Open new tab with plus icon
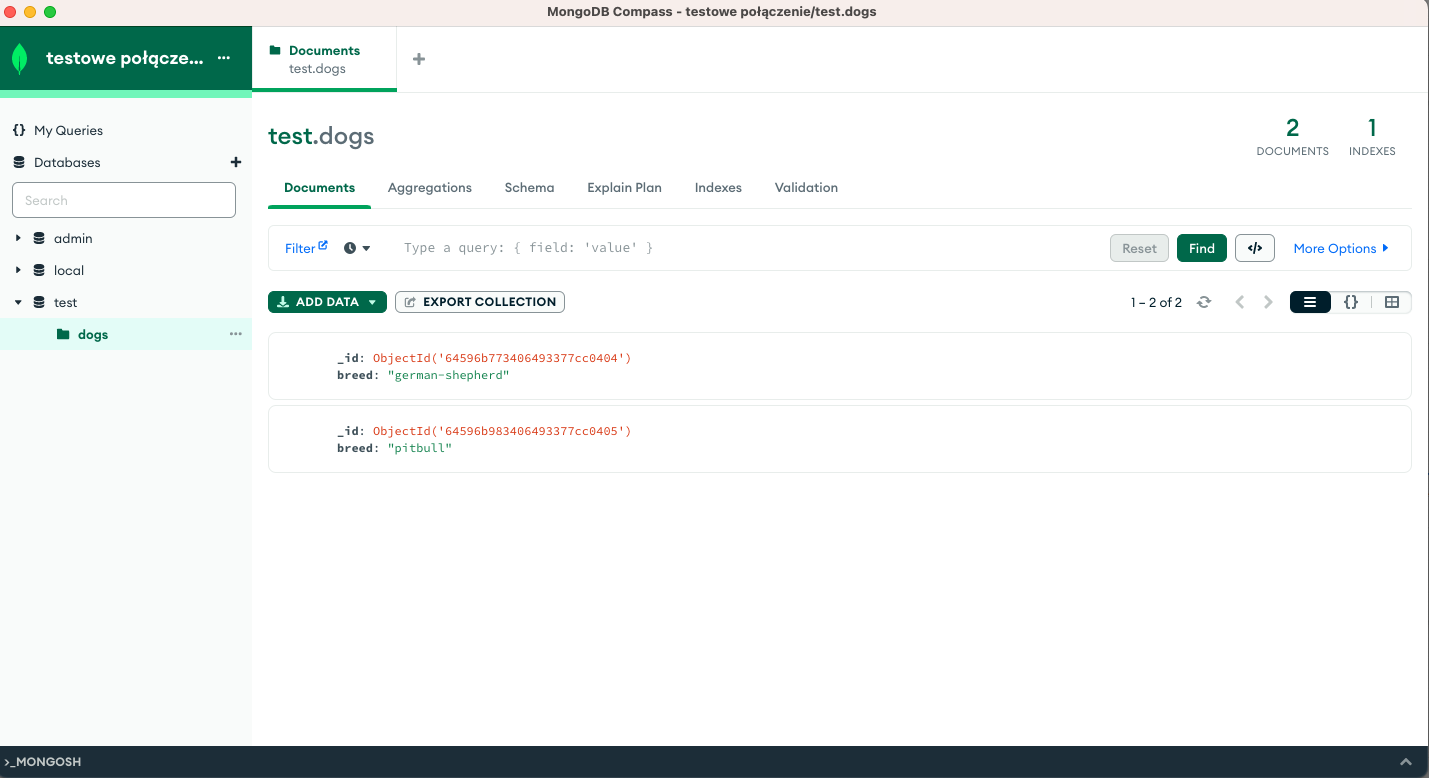This screenshot has height=778, width=1429. pos(419,59)
